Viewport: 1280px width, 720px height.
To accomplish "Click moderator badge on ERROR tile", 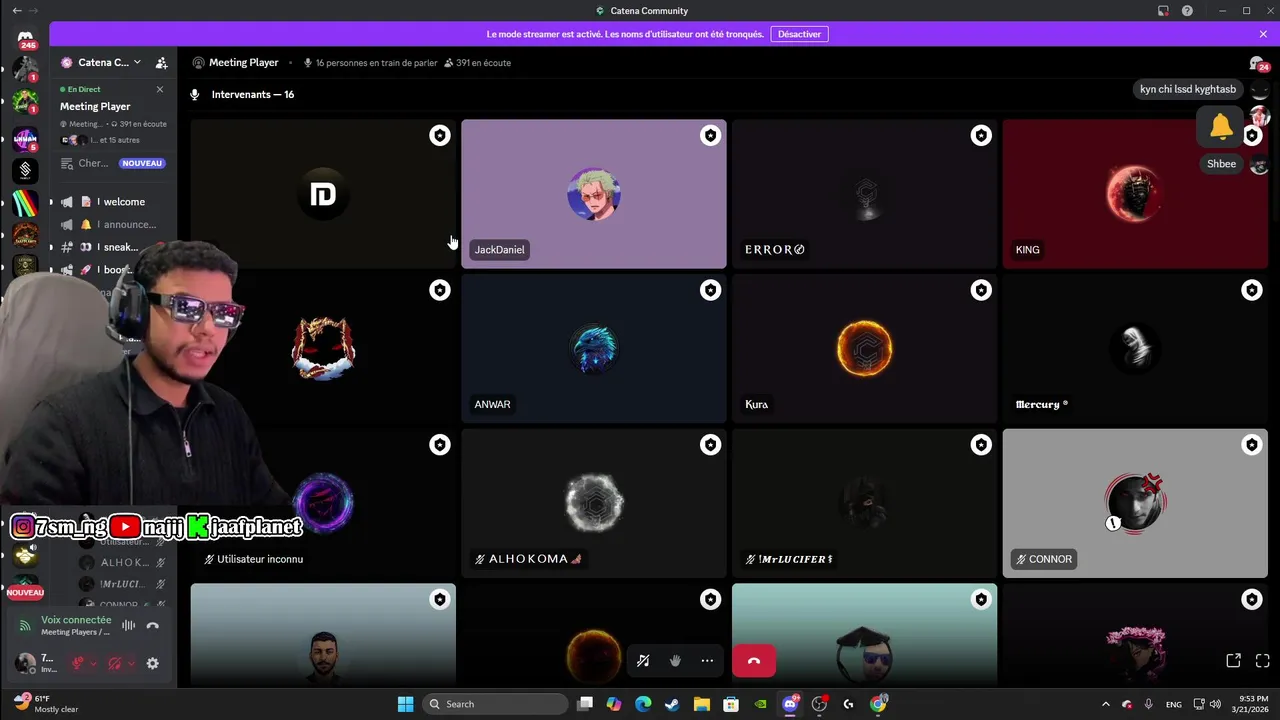I will point(981,135).
